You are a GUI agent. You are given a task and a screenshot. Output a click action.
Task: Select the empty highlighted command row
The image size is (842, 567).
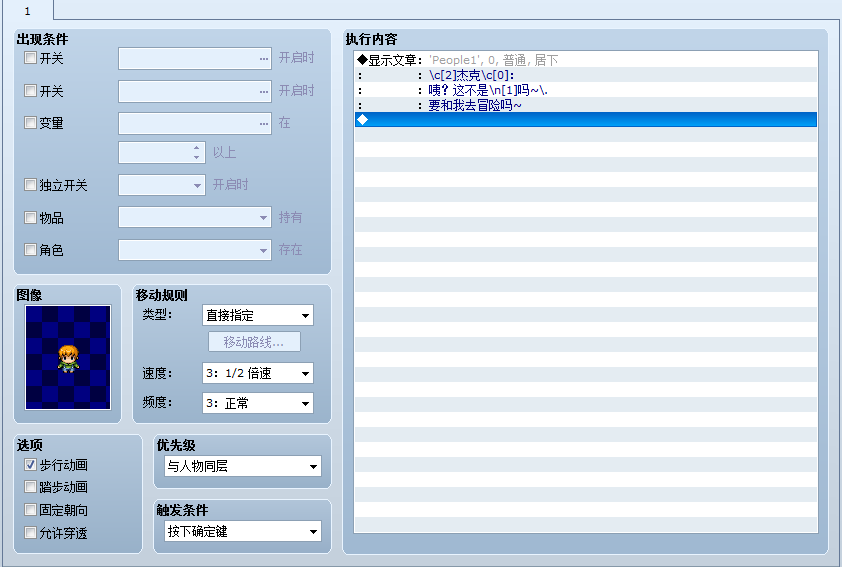point(586,120)
